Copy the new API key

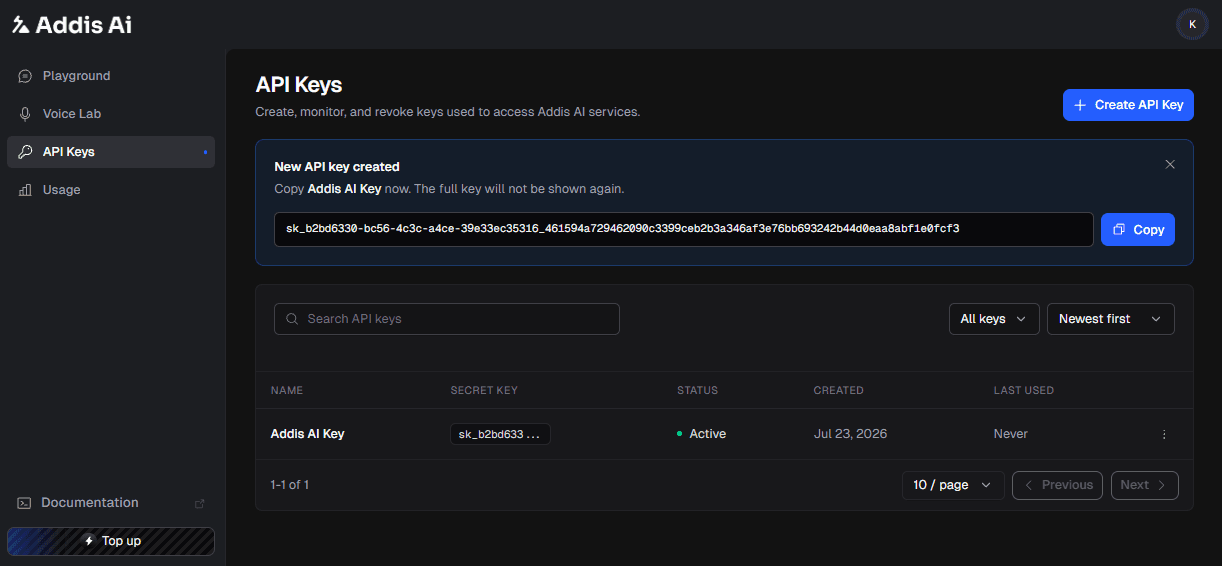click(x=1138, y=229)
